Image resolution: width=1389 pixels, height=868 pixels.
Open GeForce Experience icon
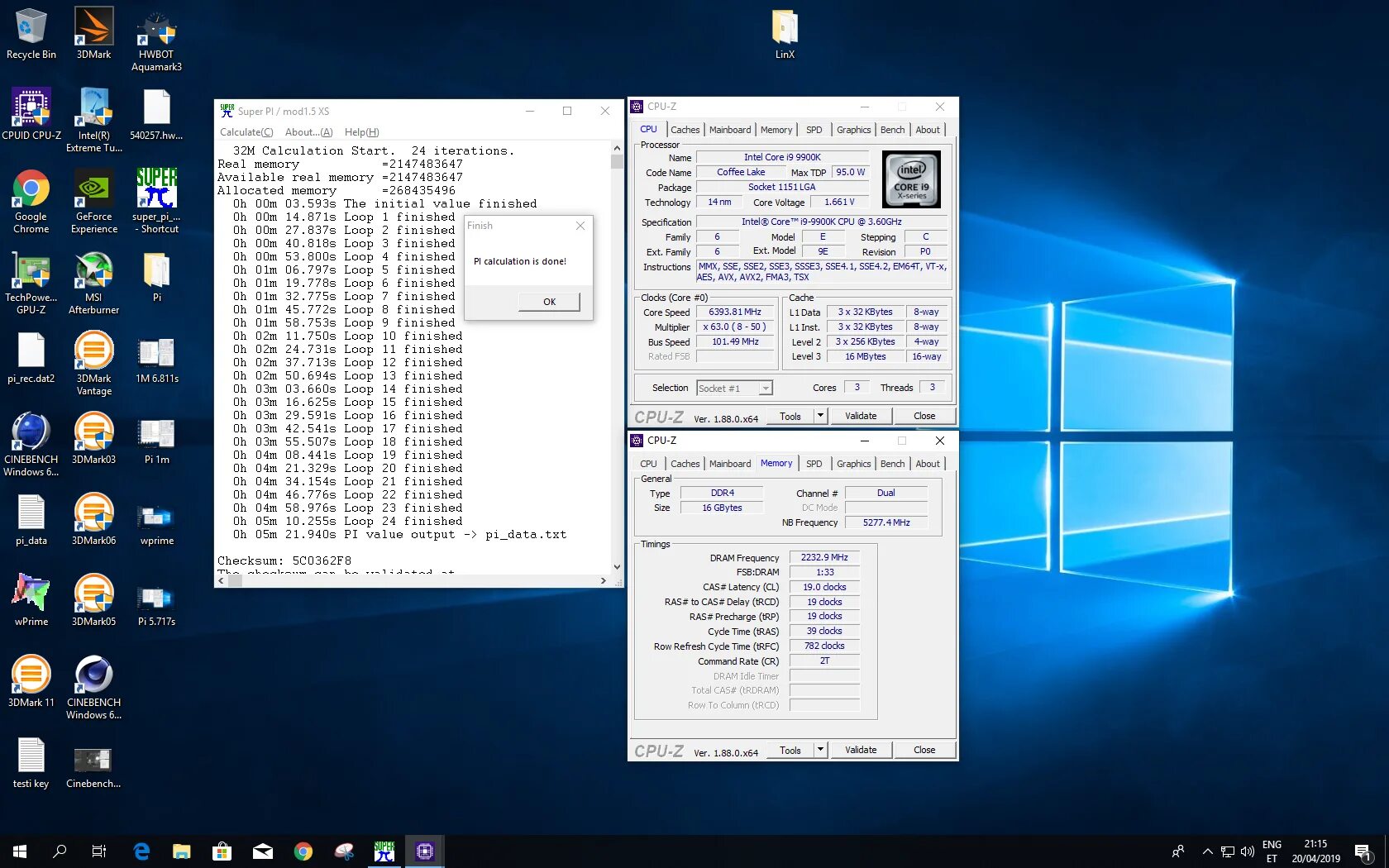point(93,201)
